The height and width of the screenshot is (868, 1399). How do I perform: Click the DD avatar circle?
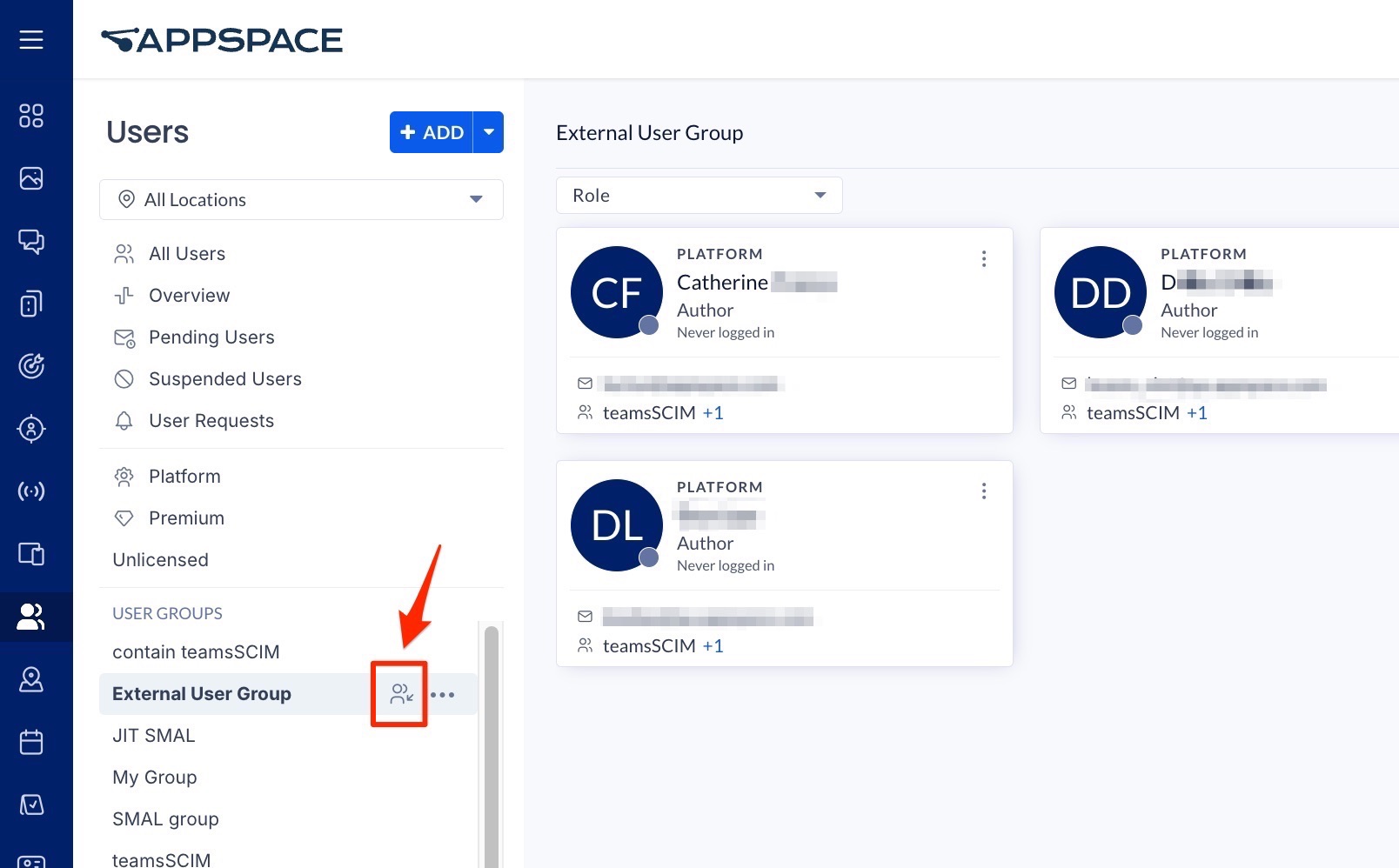tap(1101, 292)
